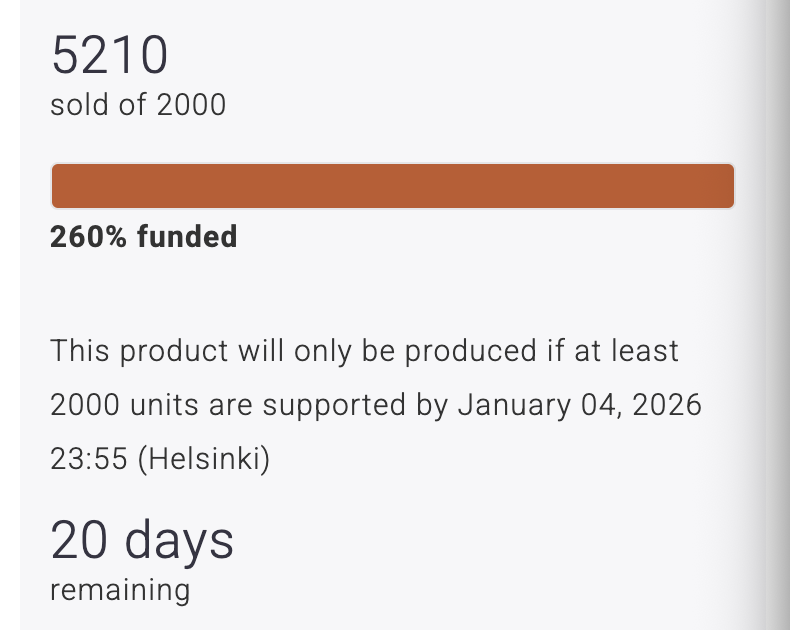
Task: Click the "January 04, 2026" deadline date
Action: tap(579, 405)
